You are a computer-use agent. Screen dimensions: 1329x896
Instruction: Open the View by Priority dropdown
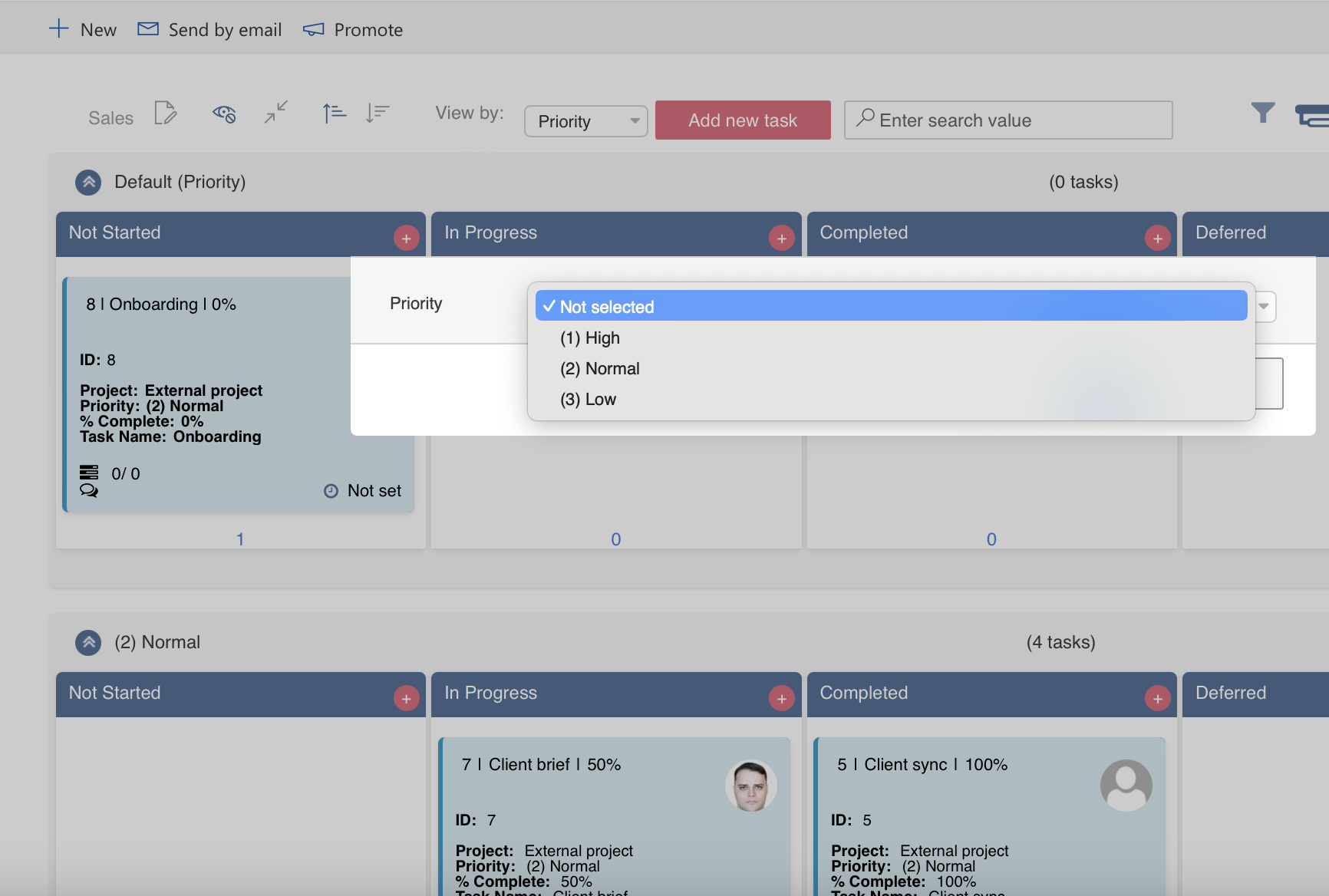(x=585, y=120)
